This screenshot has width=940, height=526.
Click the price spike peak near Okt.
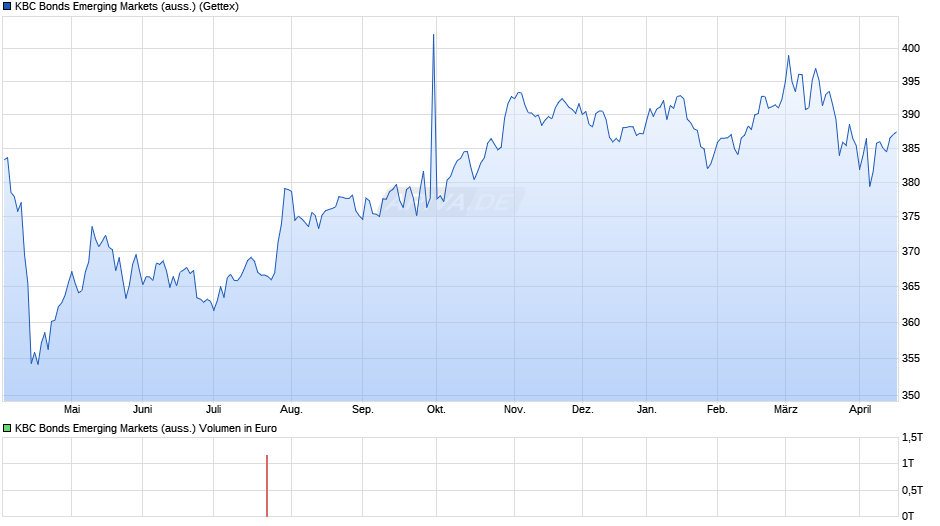[433, 35]
